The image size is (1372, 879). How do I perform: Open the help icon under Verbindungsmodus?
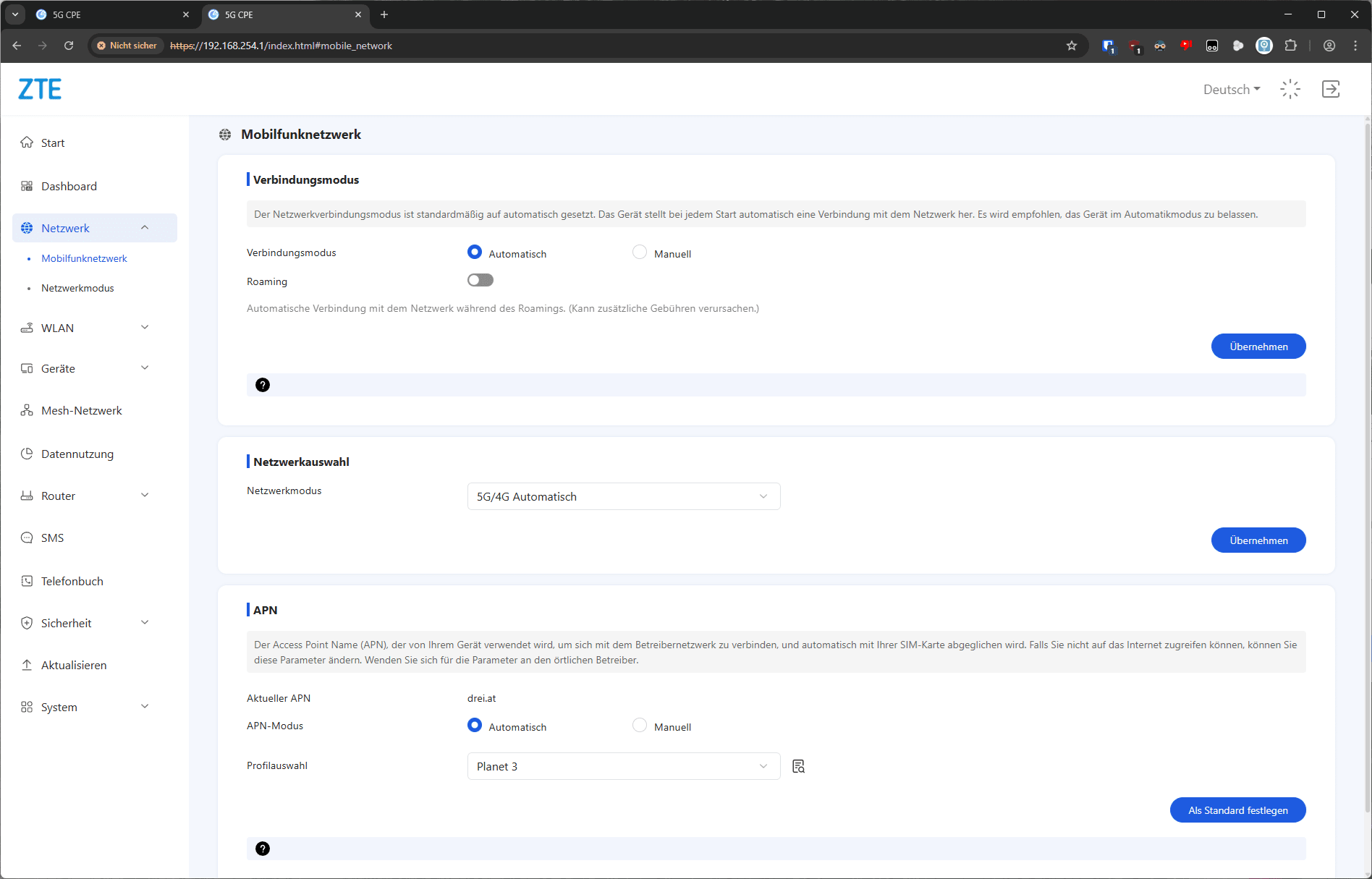click(263, 385)
